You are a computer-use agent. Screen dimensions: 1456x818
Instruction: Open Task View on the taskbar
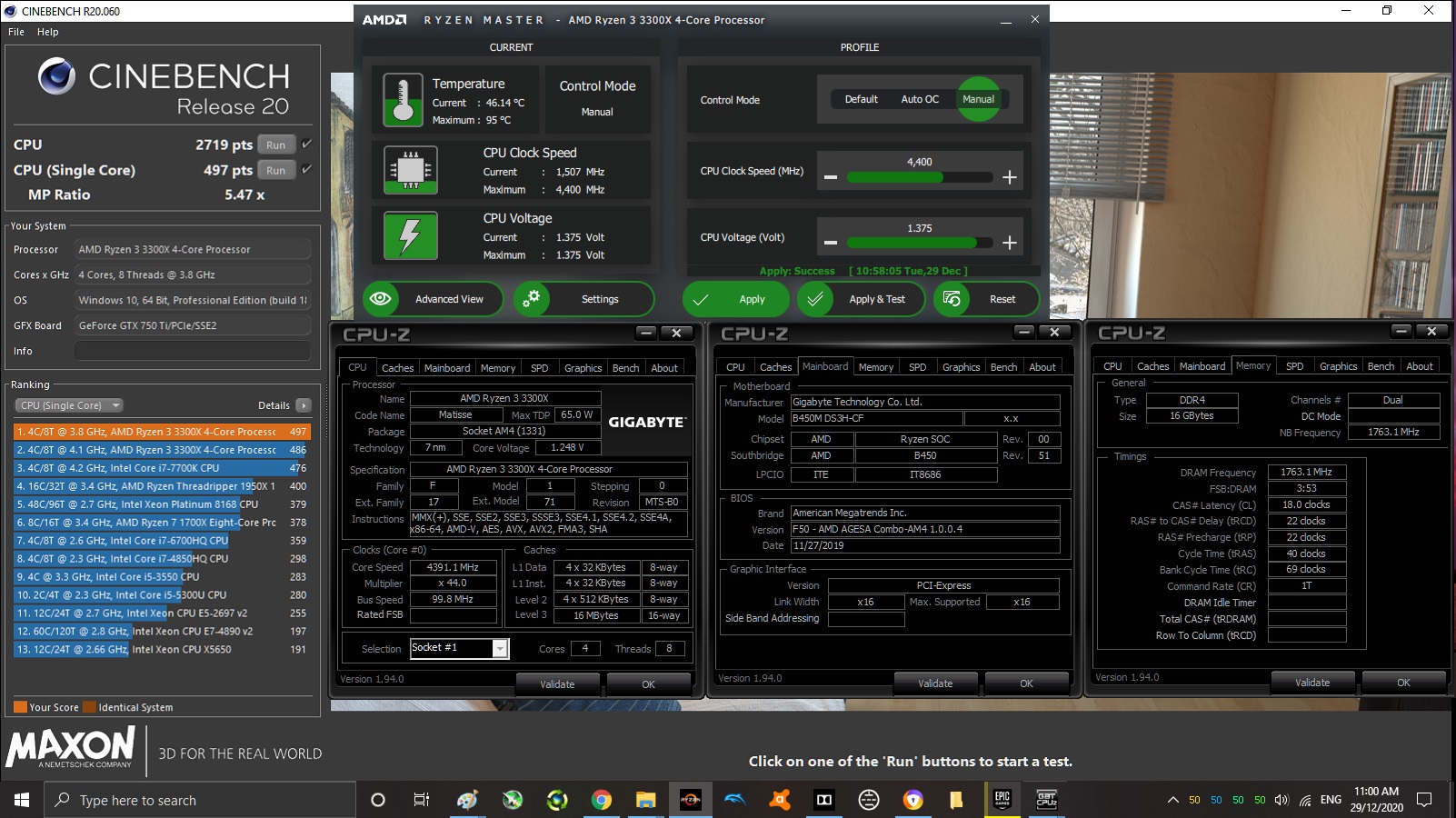(x=422, y=800)
